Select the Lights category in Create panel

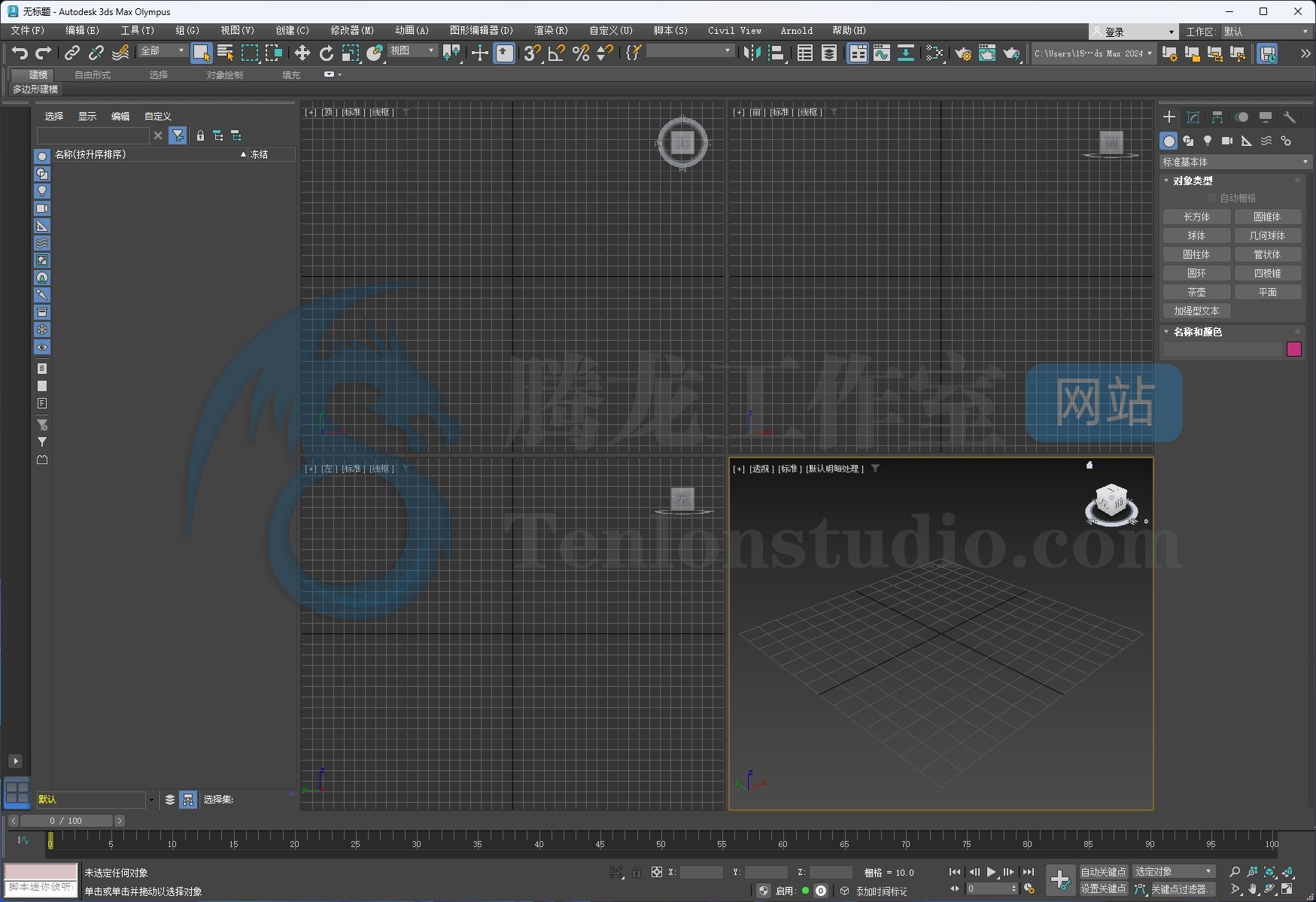coord(1208,141)
